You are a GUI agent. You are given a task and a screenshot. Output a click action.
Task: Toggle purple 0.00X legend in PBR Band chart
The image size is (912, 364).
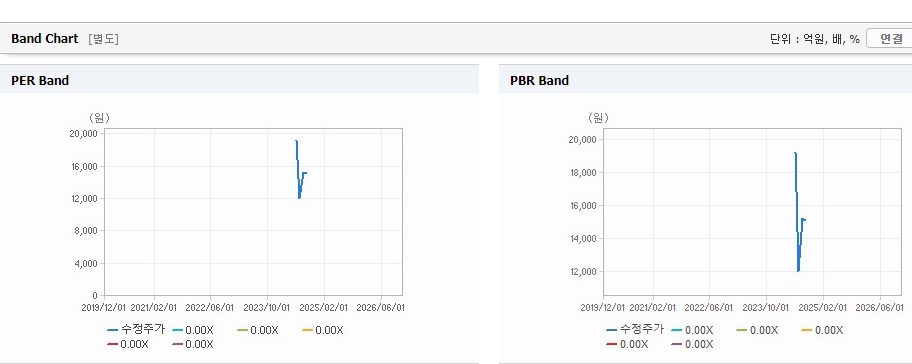pos(692,344)
